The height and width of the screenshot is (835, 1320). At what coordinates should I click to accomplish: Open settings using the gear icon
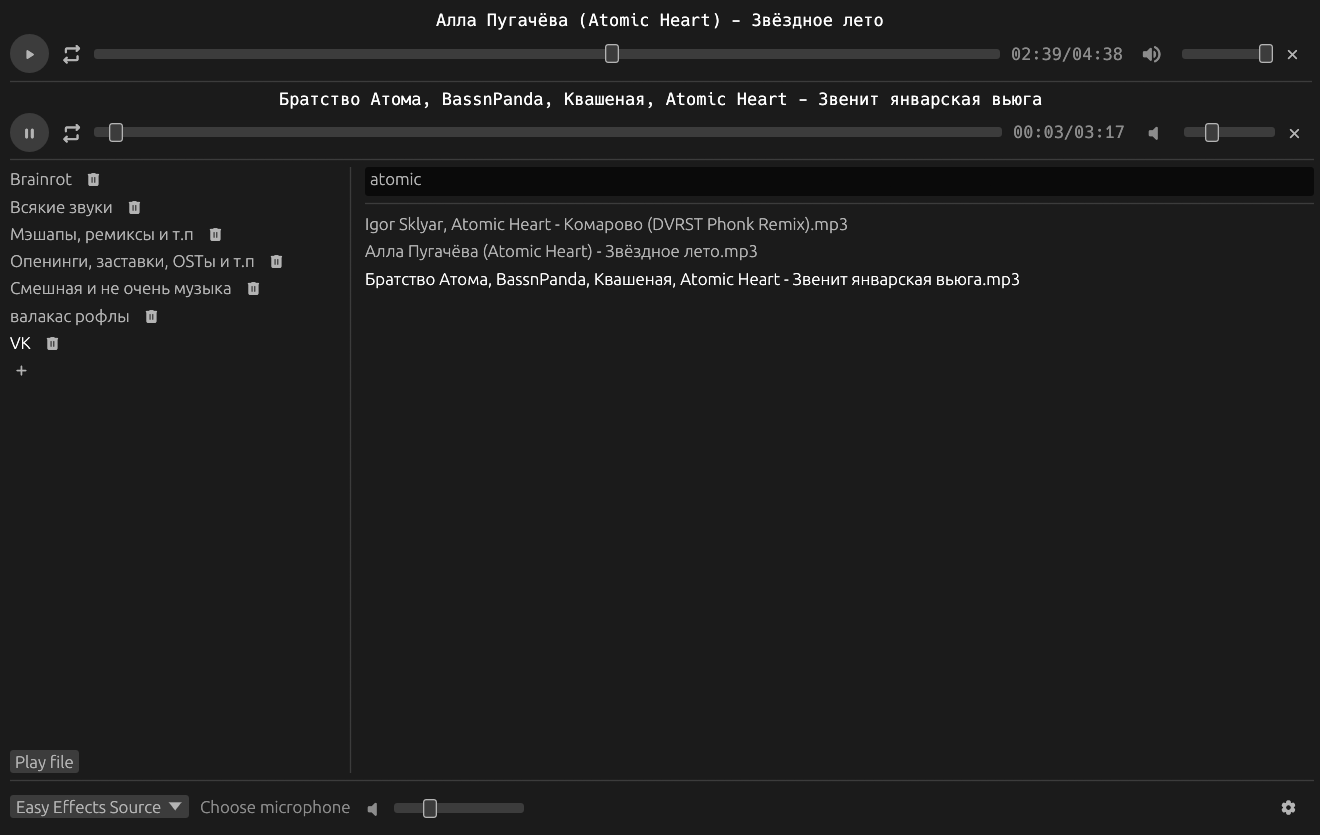(x=1289, y=807)
